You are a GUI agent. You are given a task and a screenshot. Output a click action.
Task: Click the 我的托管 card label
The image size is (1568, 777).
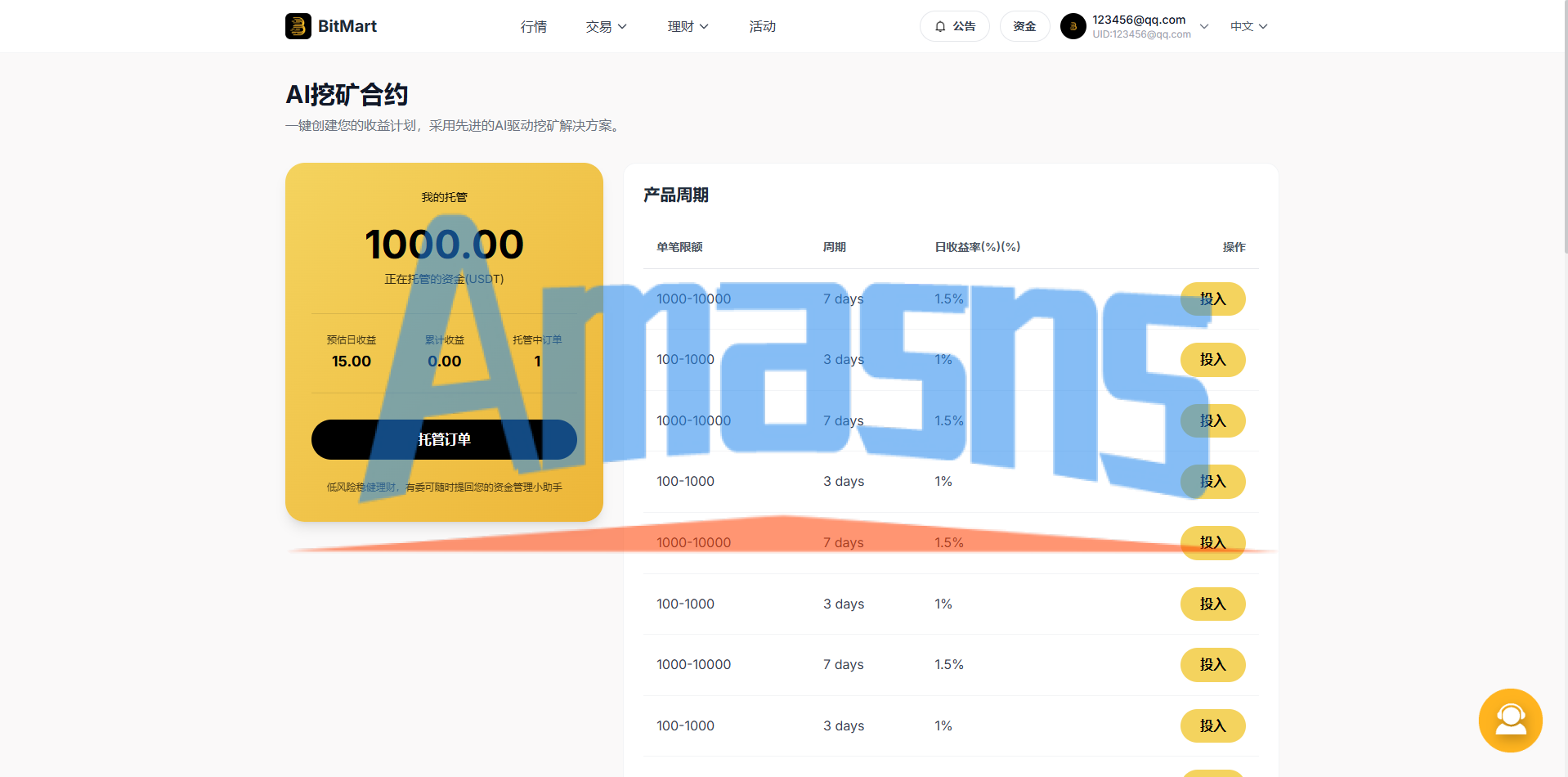tap(444, 197)
